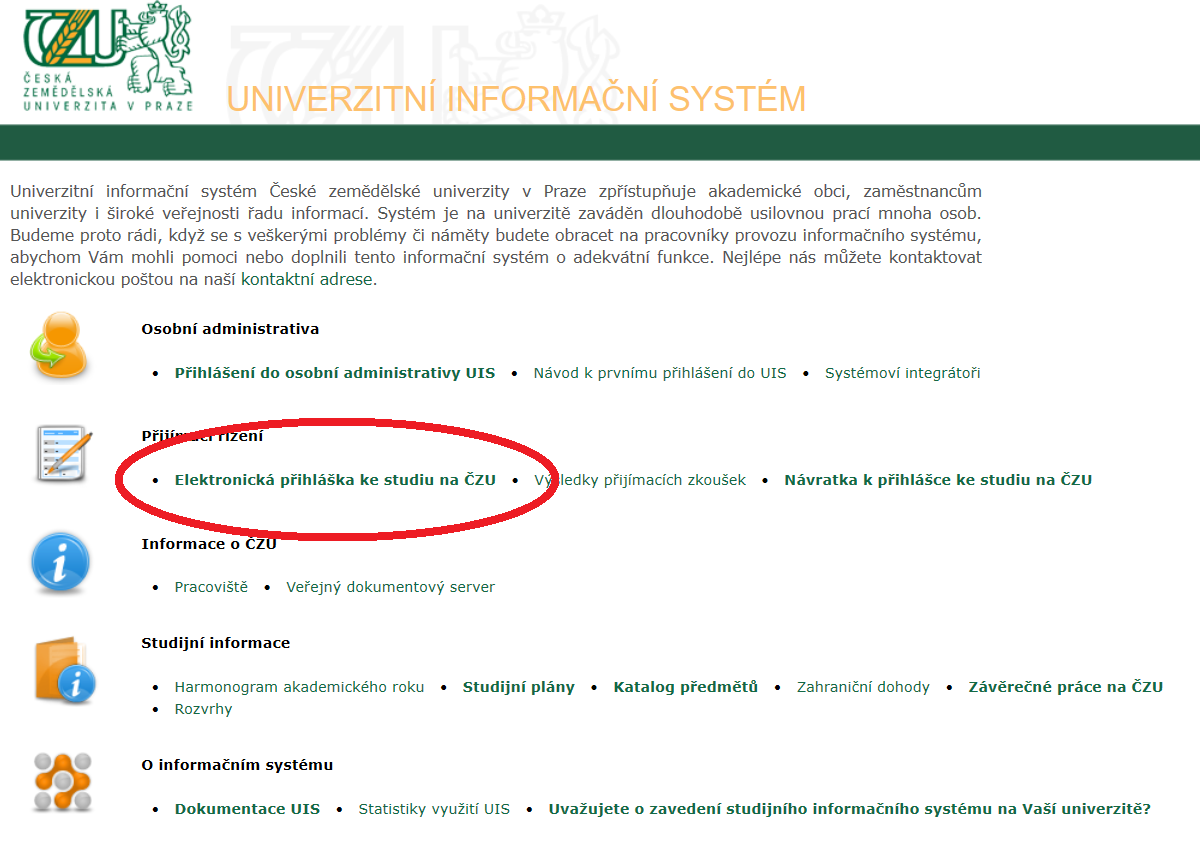Open Veřejný dokumentový server link
The width and height of the screenshot is (1200, 863).
391,587
